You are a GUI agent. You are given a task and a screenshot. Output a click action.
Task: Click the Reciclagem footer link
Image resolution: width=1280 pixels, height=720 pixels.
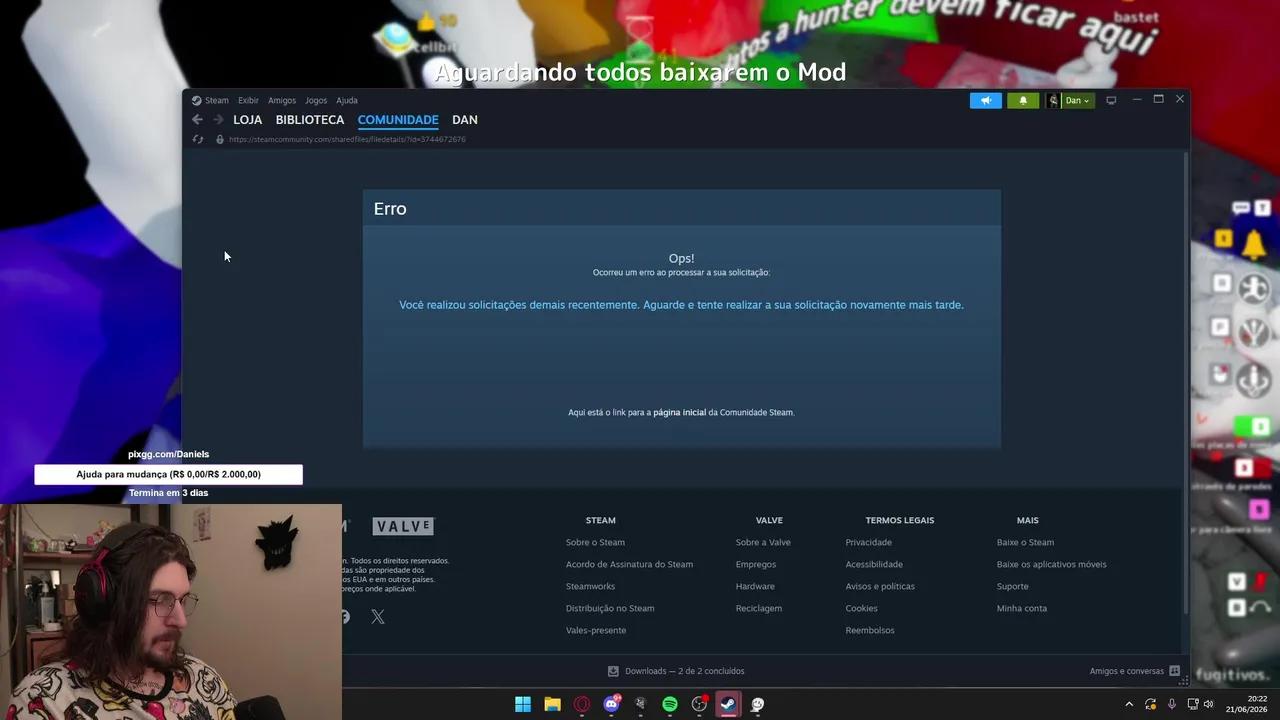[759, 608]
